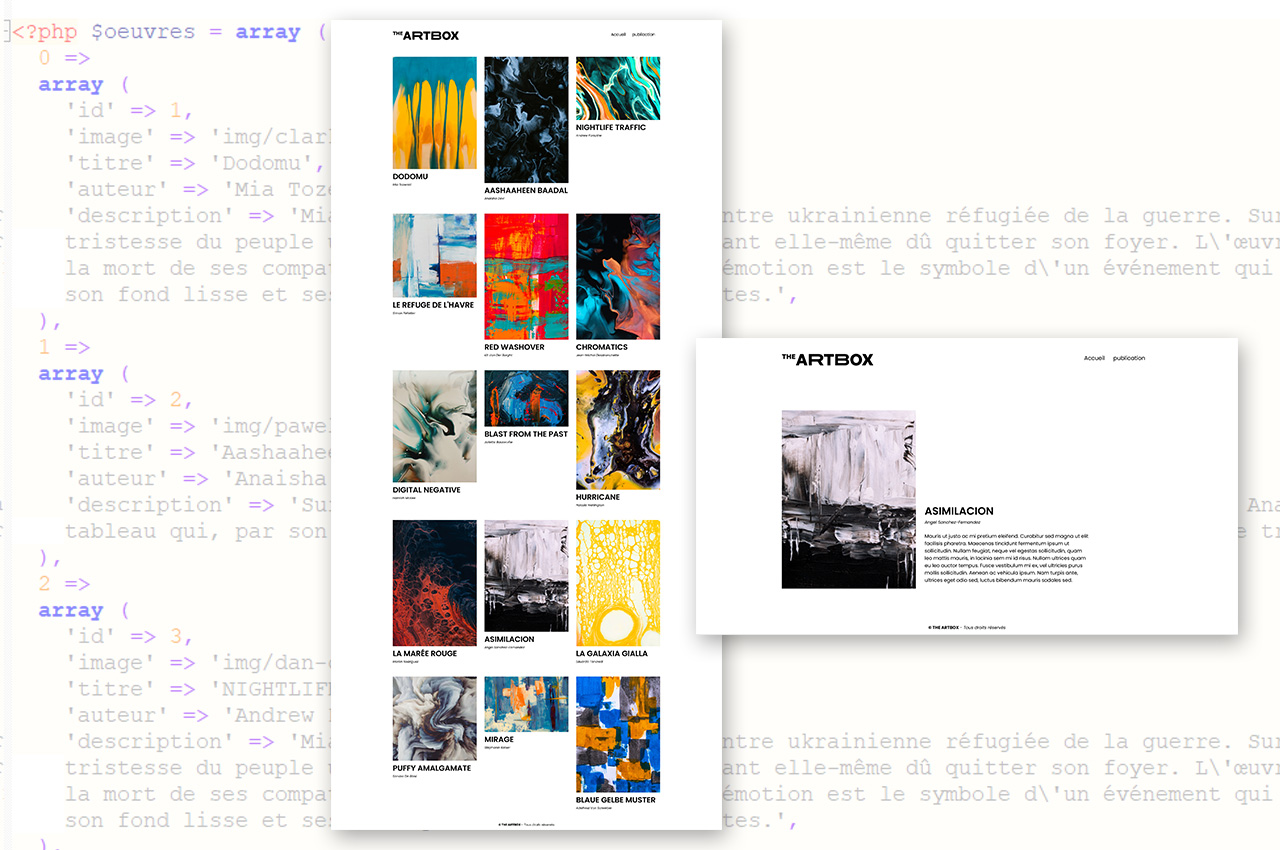Open Accueil link in gallery page header

618,35
